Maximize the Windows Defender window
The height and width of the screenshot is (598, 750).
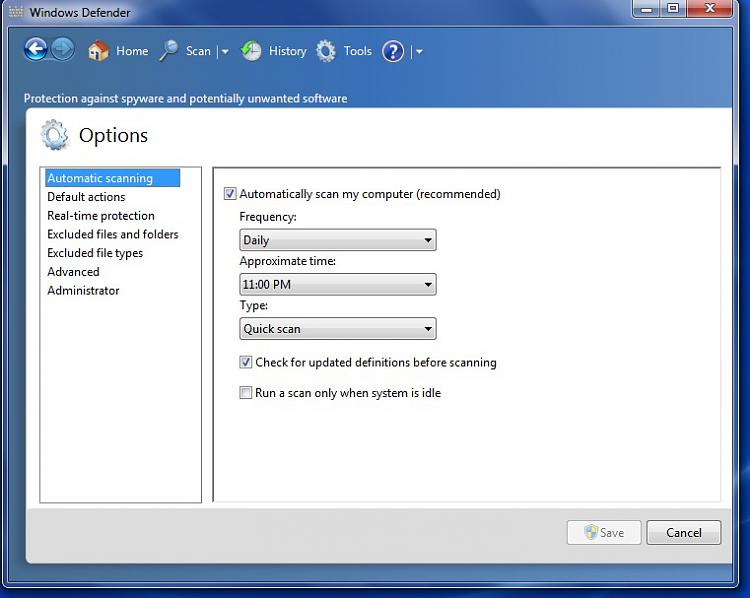point(673,9)
